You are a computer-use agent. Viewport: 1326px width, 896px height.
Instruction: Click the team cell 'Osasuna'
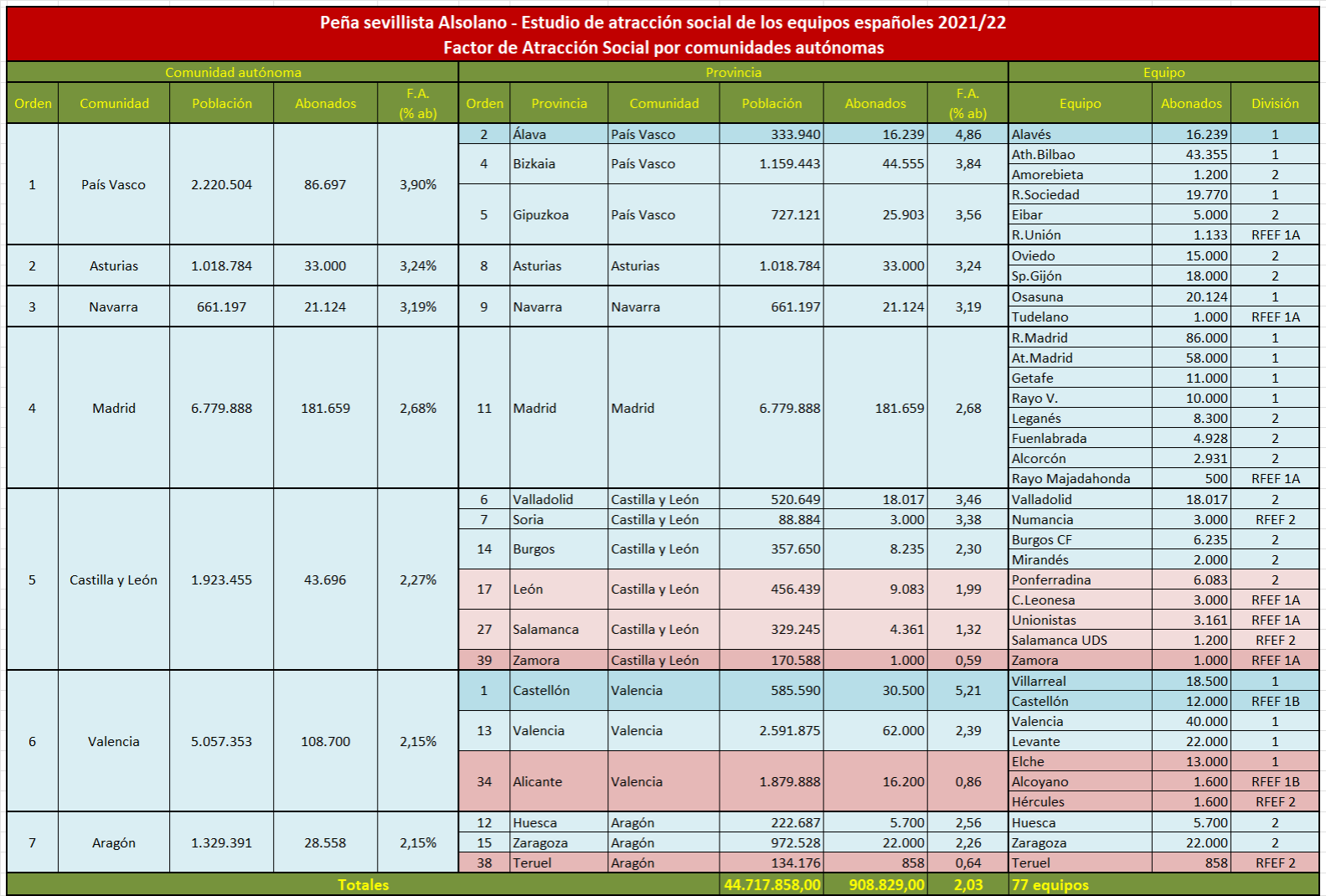pos(1081,296)
